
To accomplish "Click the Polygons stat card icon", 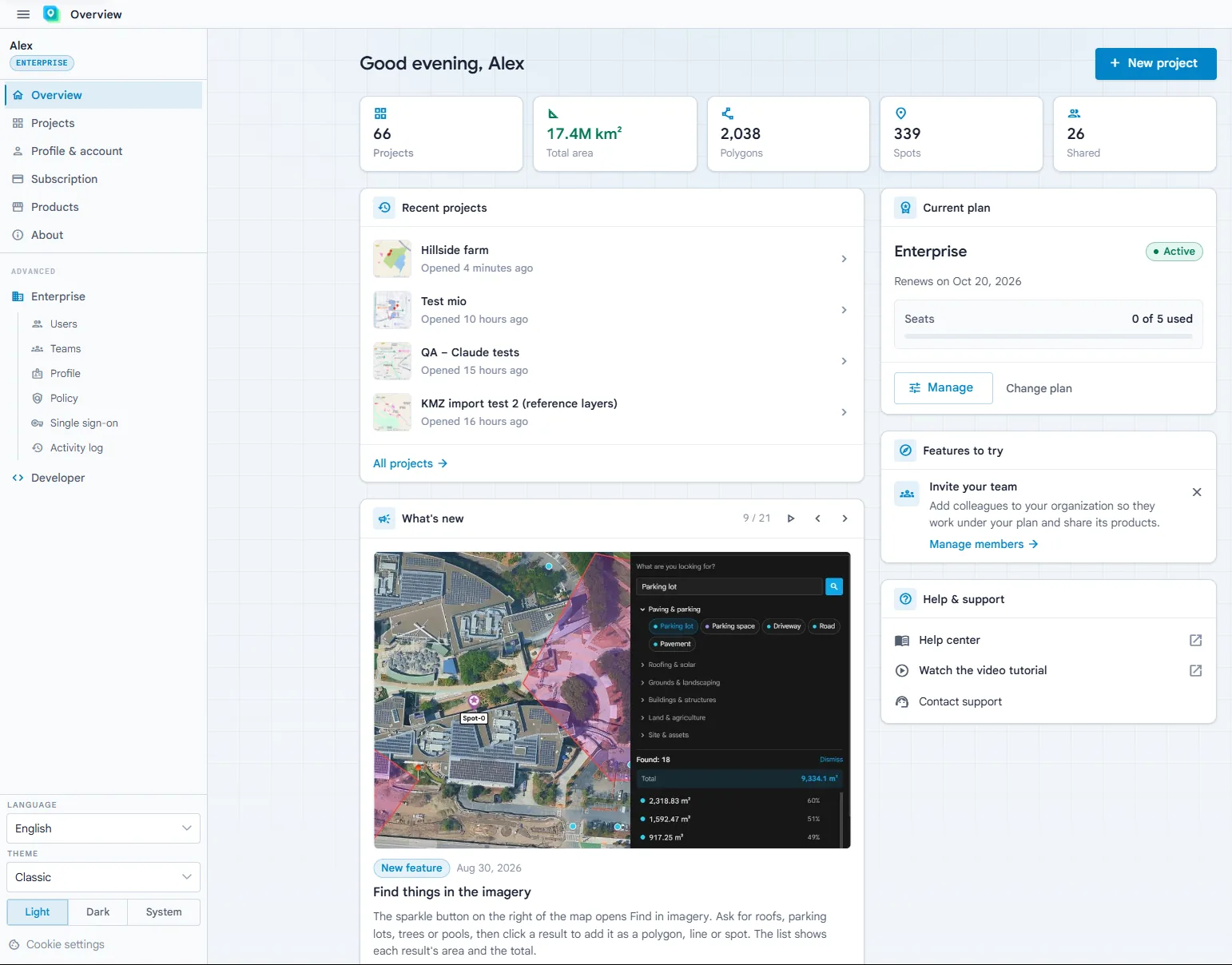I will pyautogui.click(x=727, y=113).
